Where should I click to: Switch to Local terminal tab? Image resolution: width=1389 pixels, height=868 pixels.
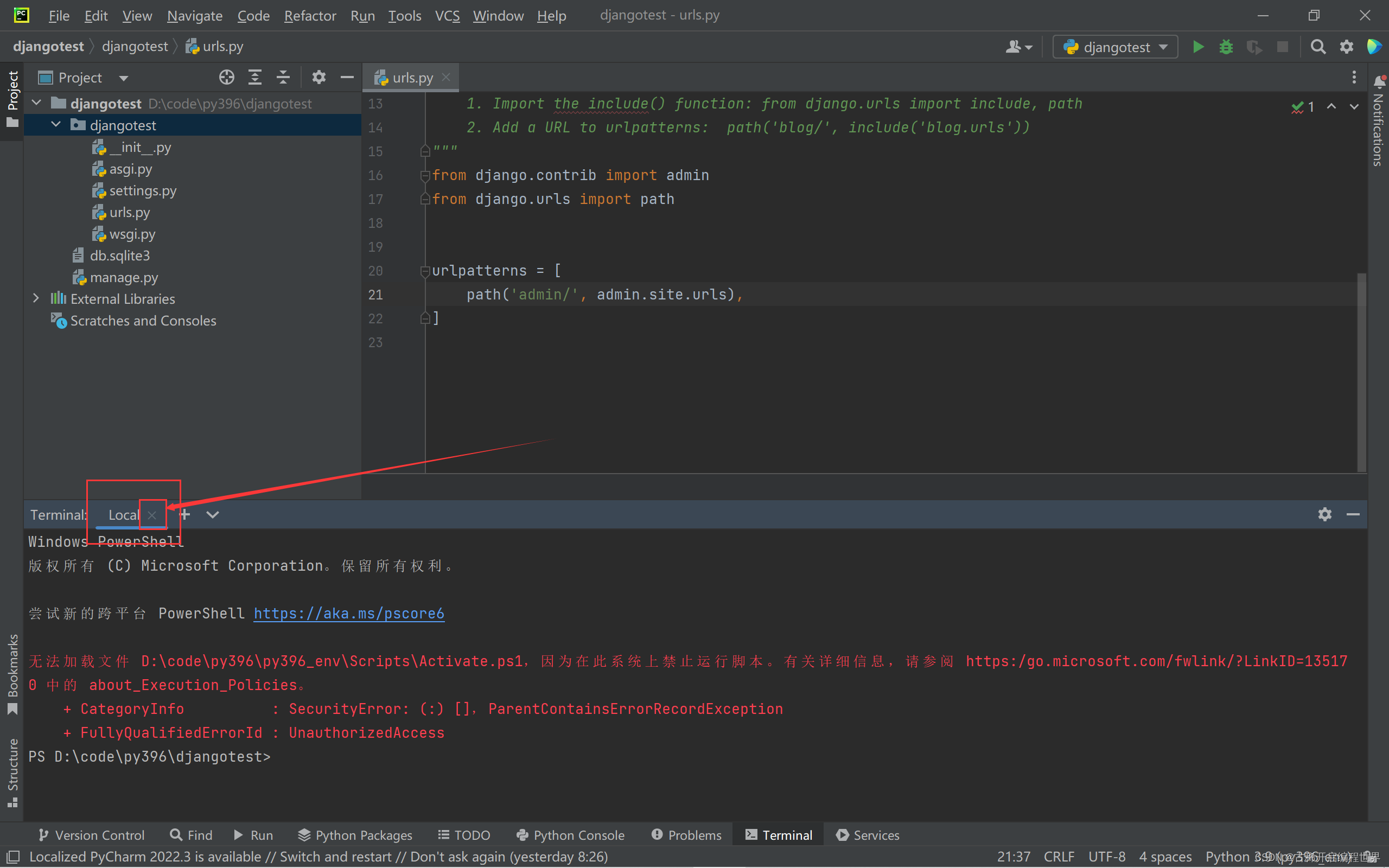click(123, 515)
